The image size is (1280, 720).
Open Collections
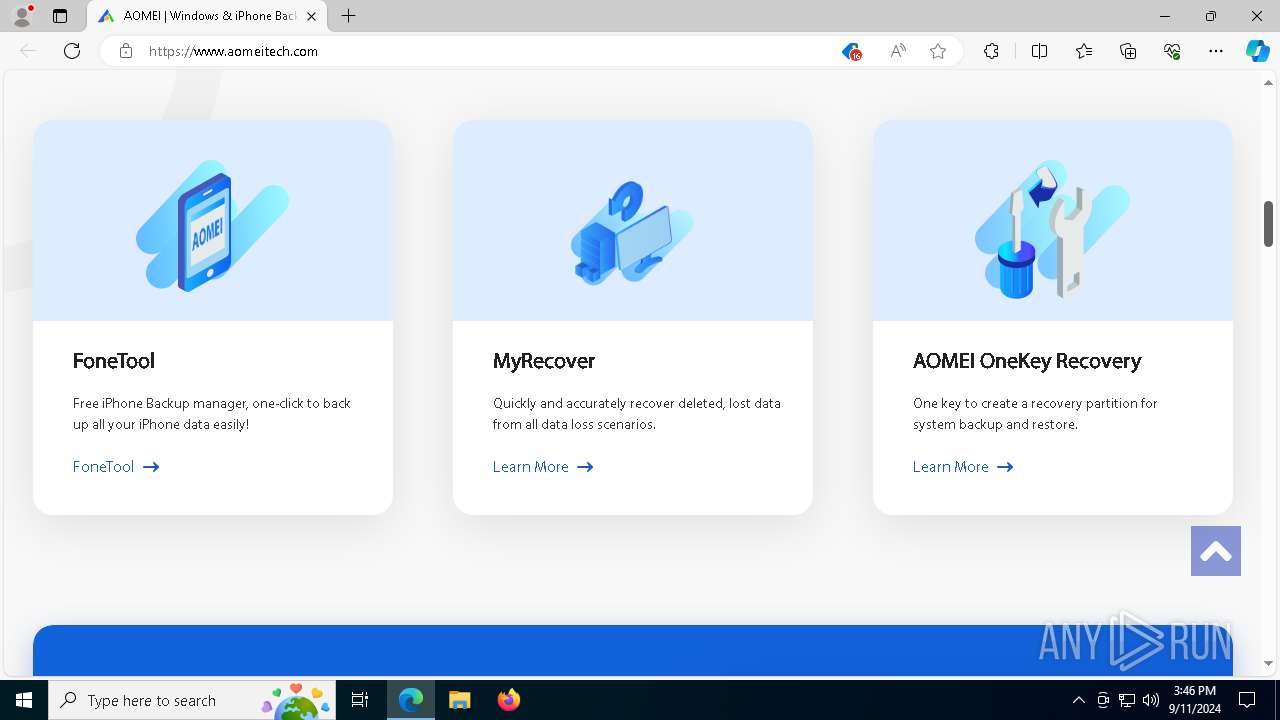click(x=1128, y=51)
